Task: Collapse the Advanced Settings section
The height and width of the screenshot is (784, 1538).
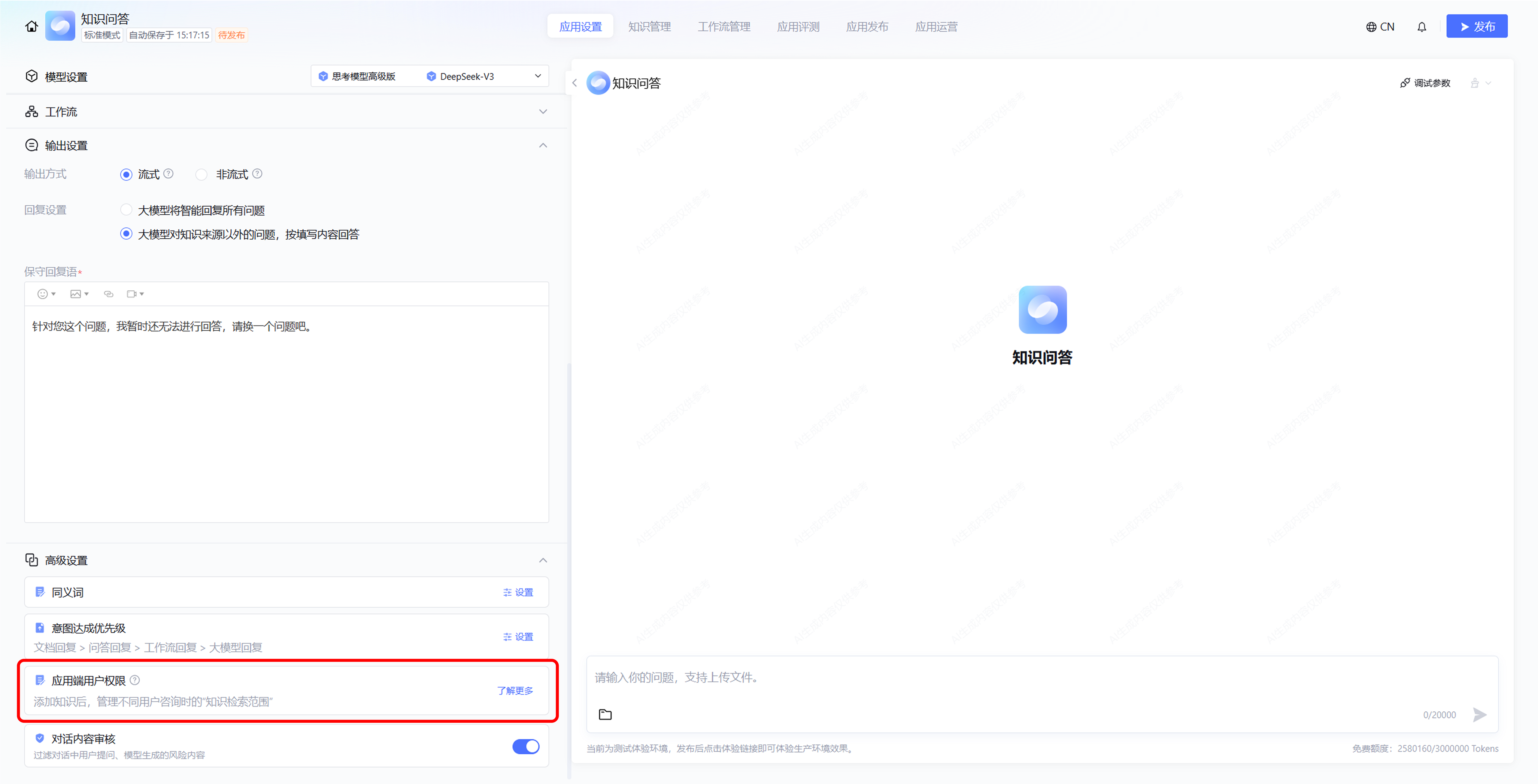Action: pyautogui.click(x=543, y=560)
